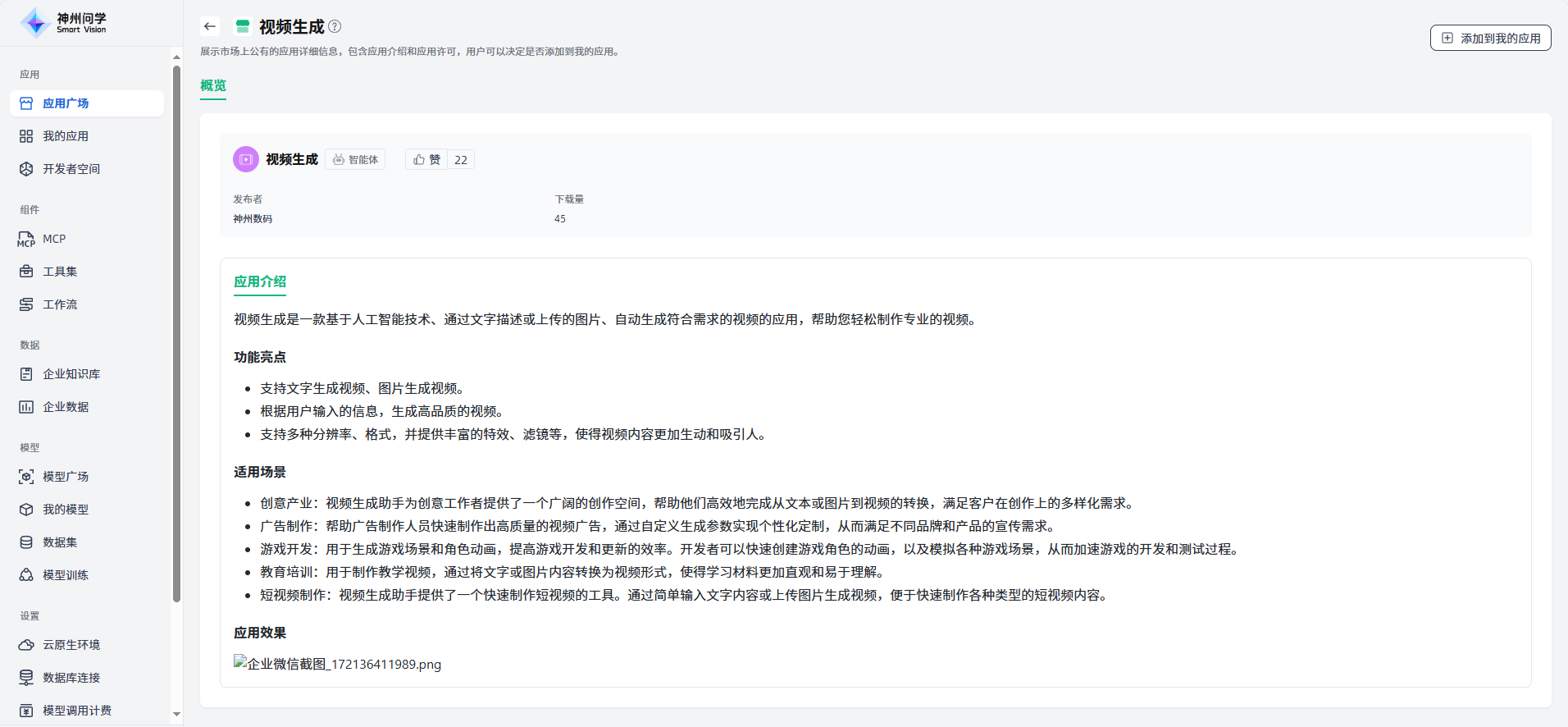Click 添加到我的应用 button
This screenshot has height=727, width=1568.
point(1490,38)
